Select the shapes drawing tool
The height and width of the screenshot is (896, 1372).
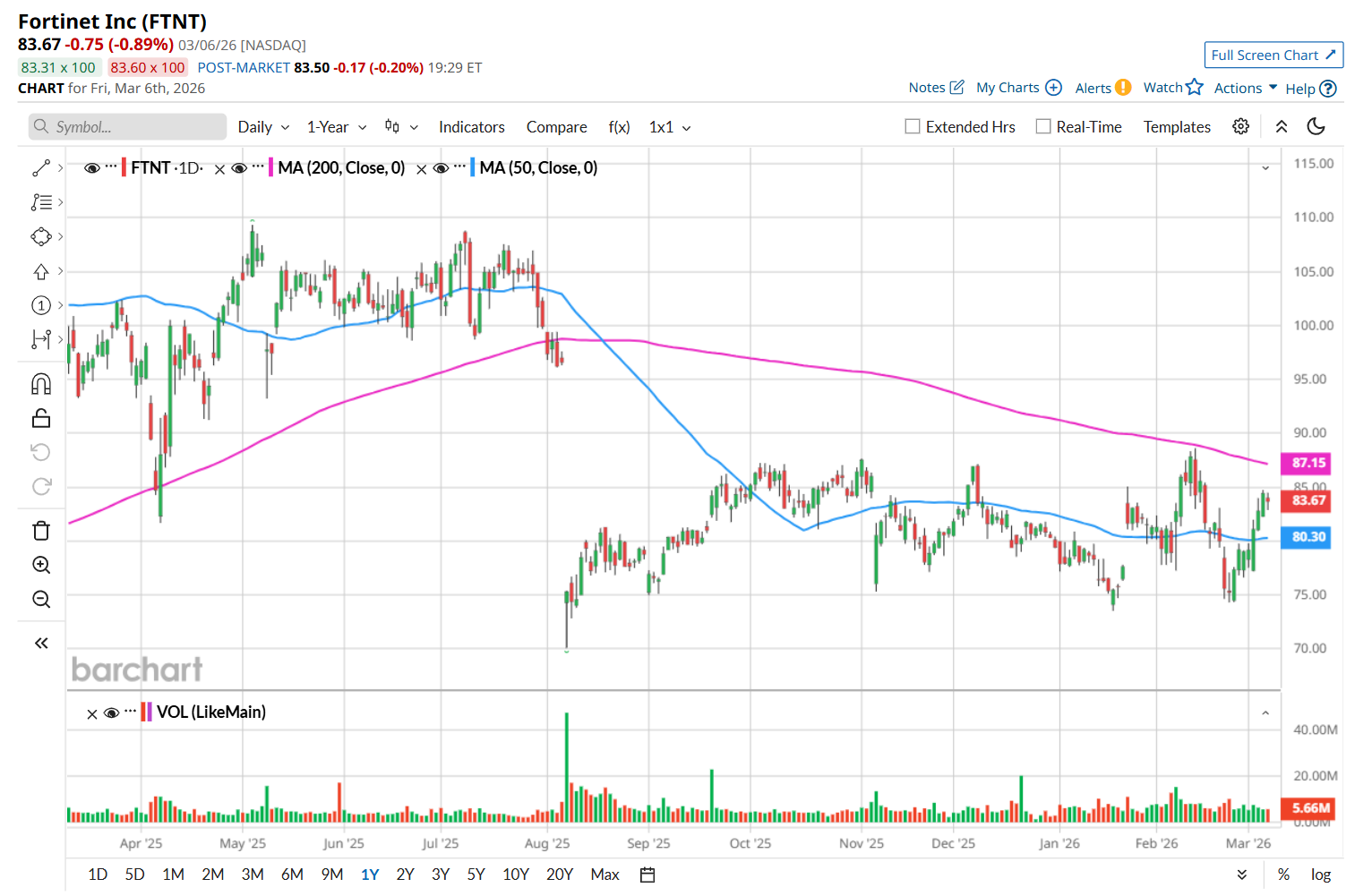(x=41, y=237)
